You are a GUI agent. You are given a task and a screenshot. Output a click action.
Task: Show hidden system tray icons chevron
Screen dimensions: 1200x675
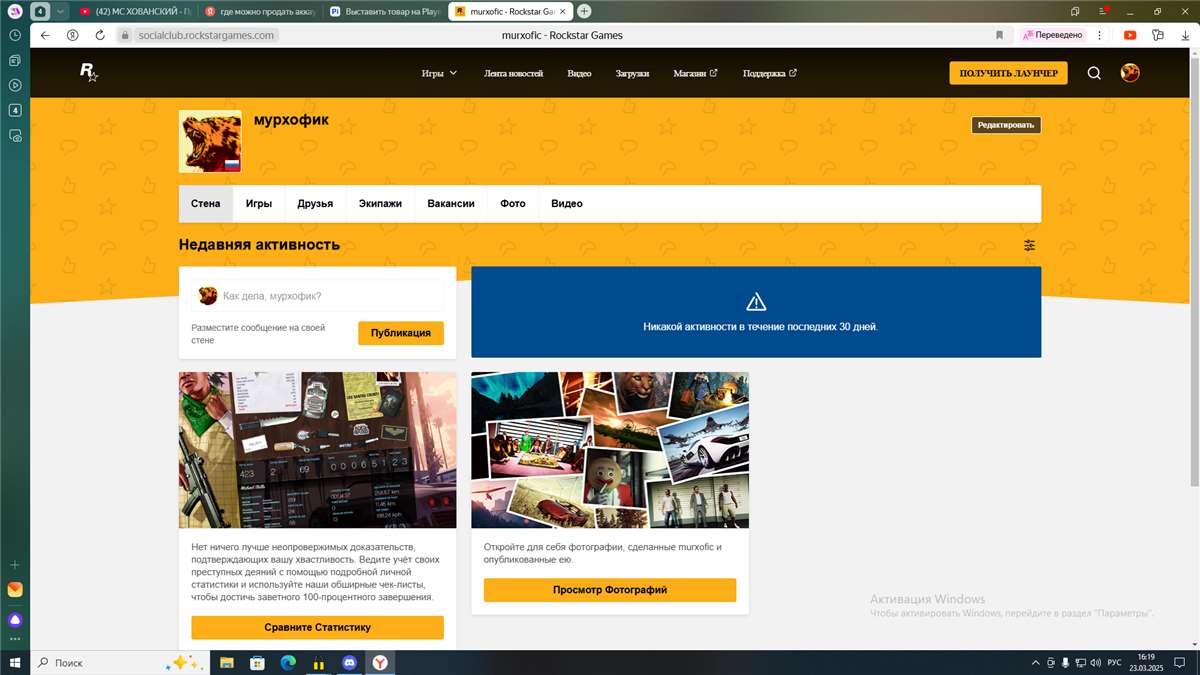1035,663
